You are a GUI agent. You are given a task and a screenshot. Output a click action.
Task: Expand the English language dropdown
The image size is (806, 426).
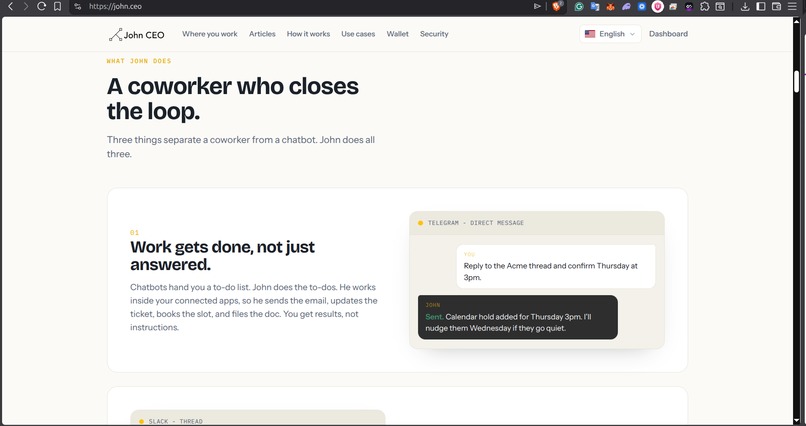tap(610, 34)
